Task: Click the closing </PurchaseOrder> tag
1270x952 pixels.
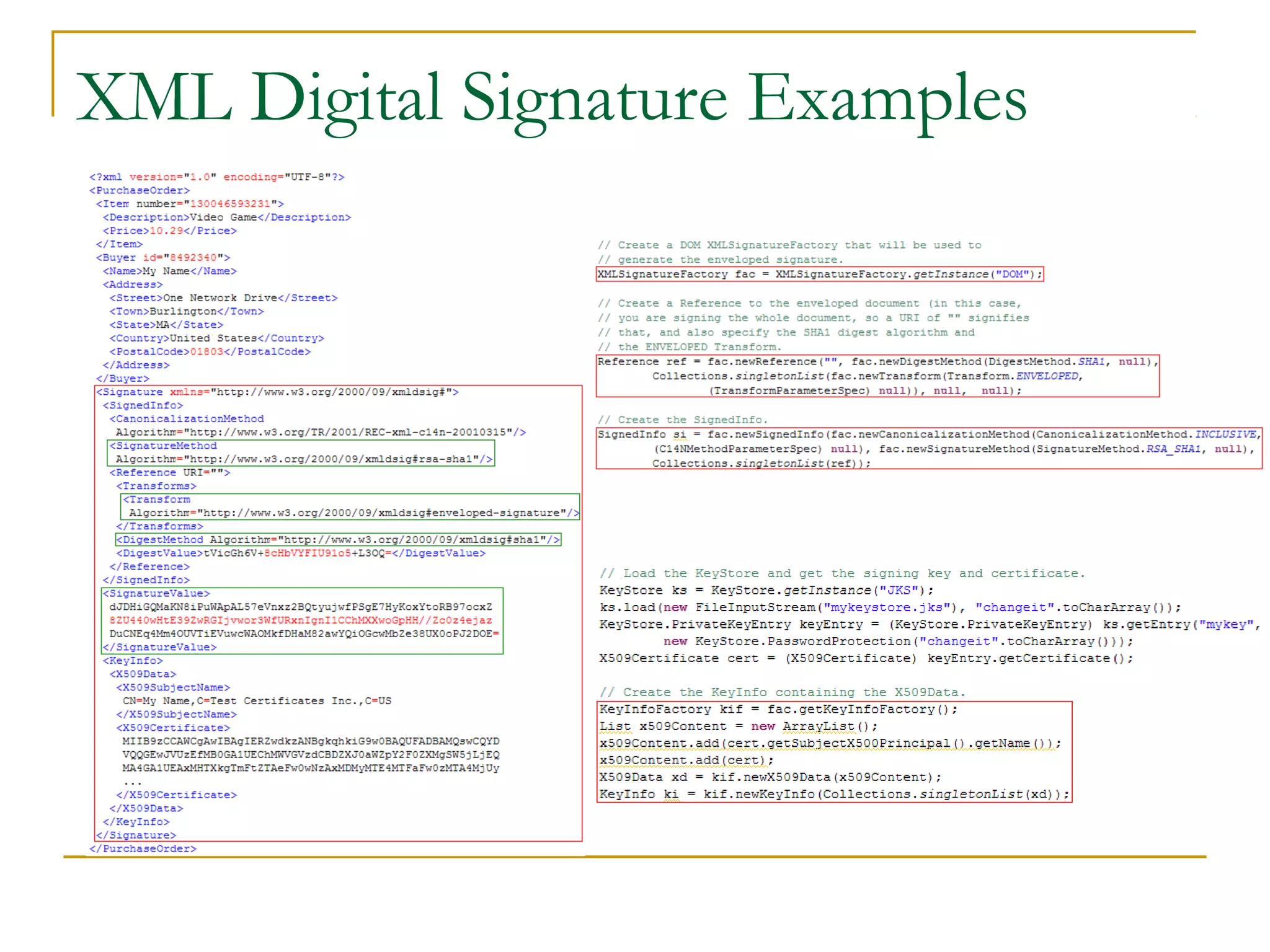Action: click(143, 849)
